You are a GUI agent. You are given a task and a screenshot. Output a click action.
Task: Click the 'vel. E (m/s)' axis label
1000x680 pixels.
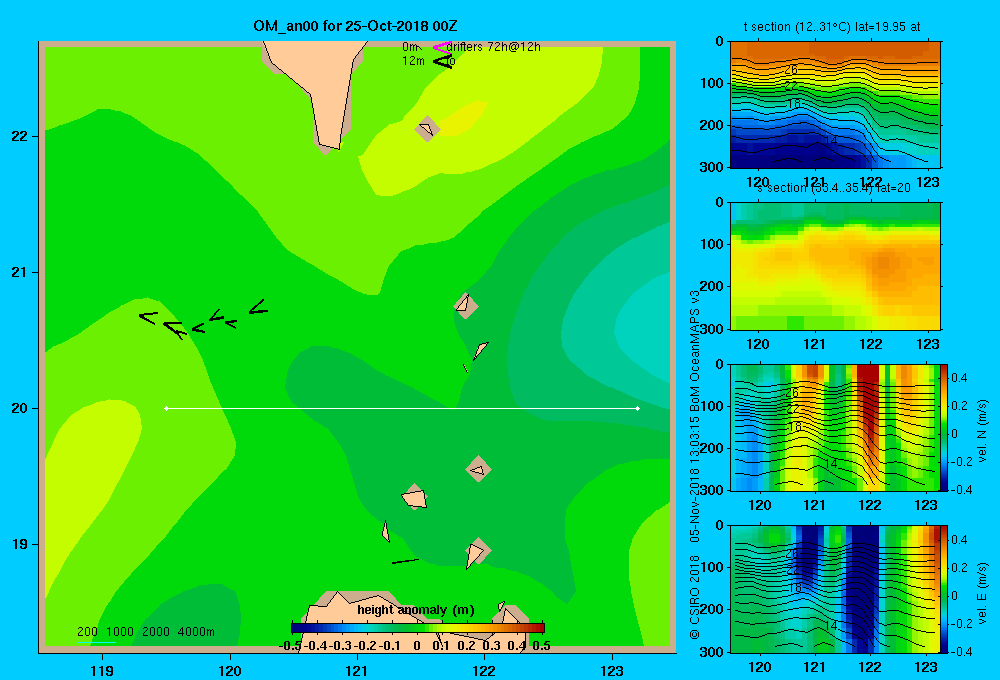pos(982,592)
